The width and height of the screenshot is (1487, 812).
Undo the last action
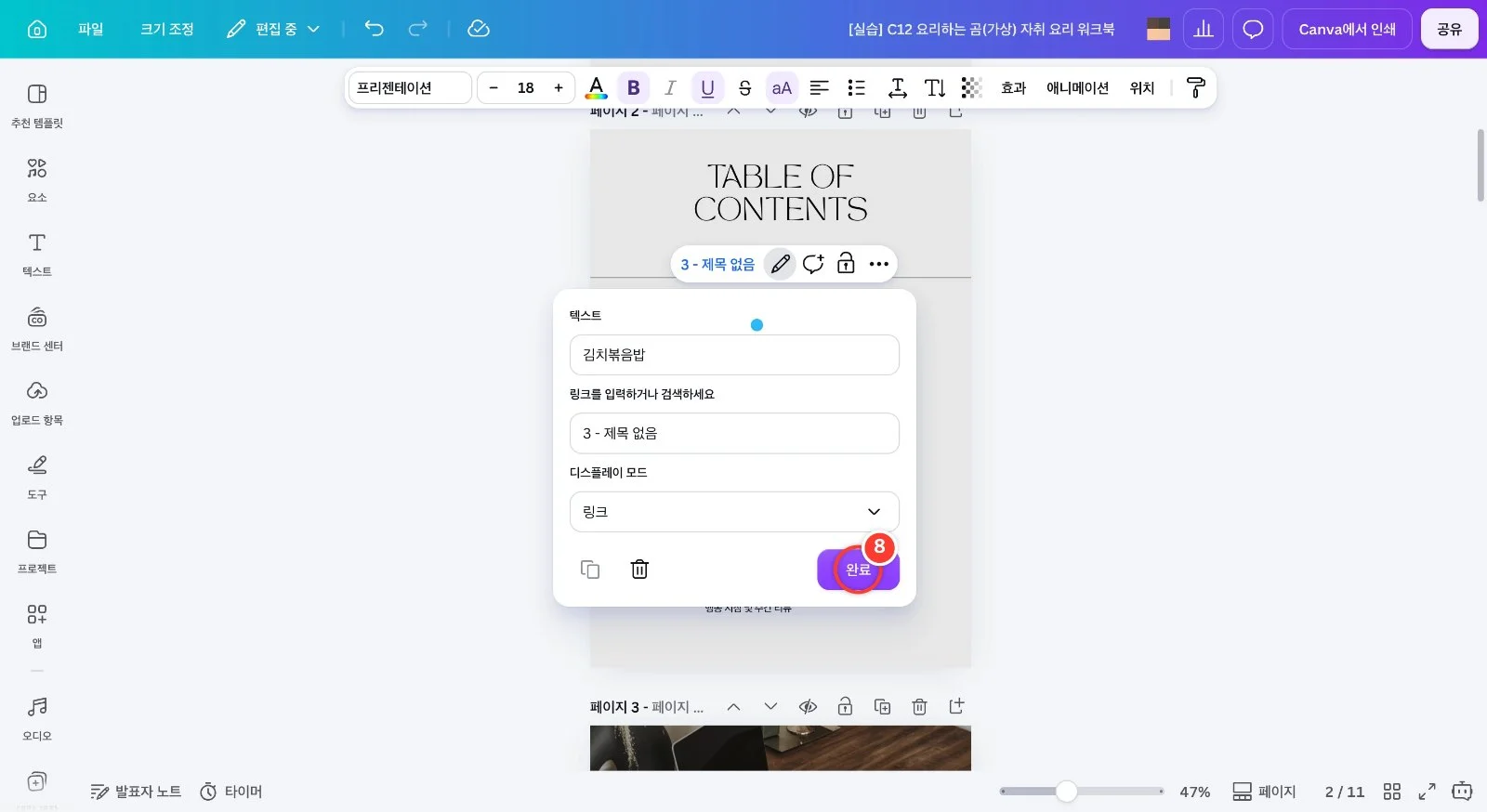pyautogui.click(x=374, y=29)
